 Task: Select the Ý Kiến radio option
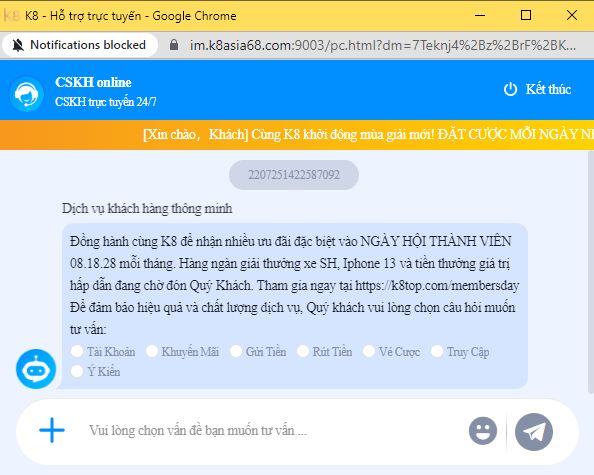click(77, 371)
